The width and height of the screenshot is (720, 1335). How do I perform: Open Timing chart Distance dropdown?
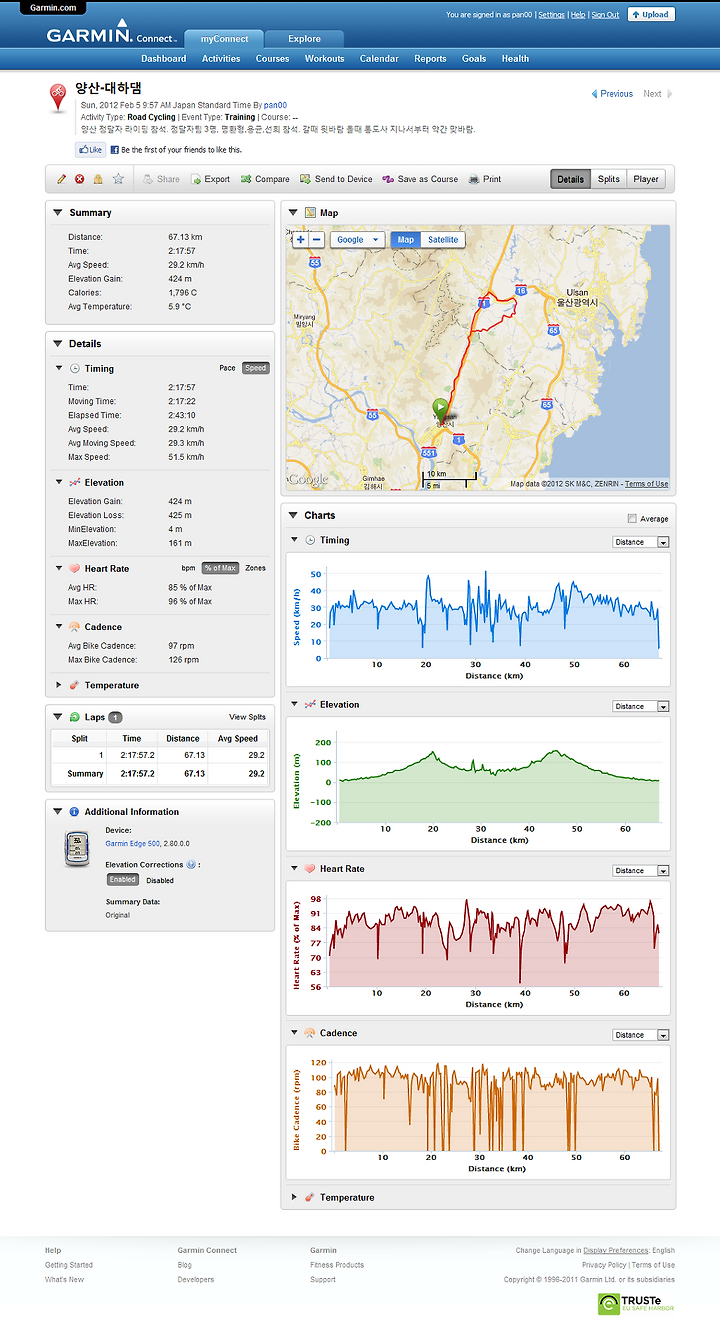pyautogui.click(x=641, y=542)
